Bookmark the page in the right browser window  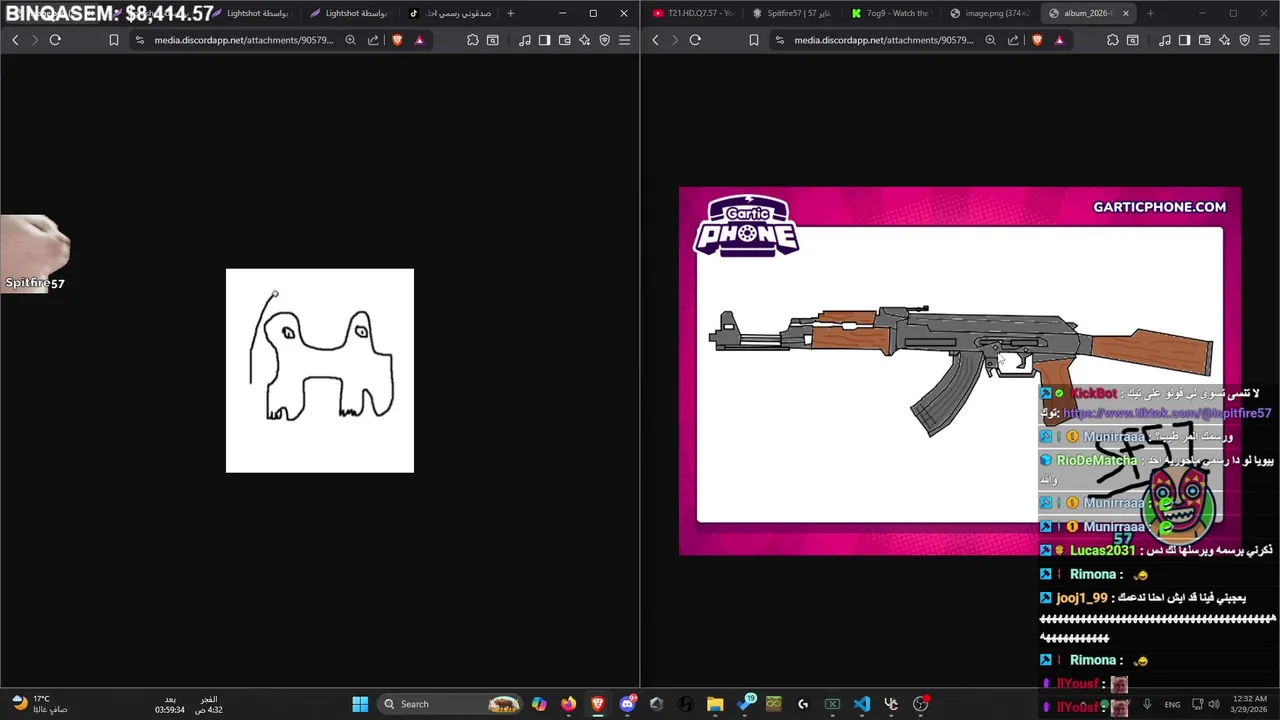(x=754, y=40)
